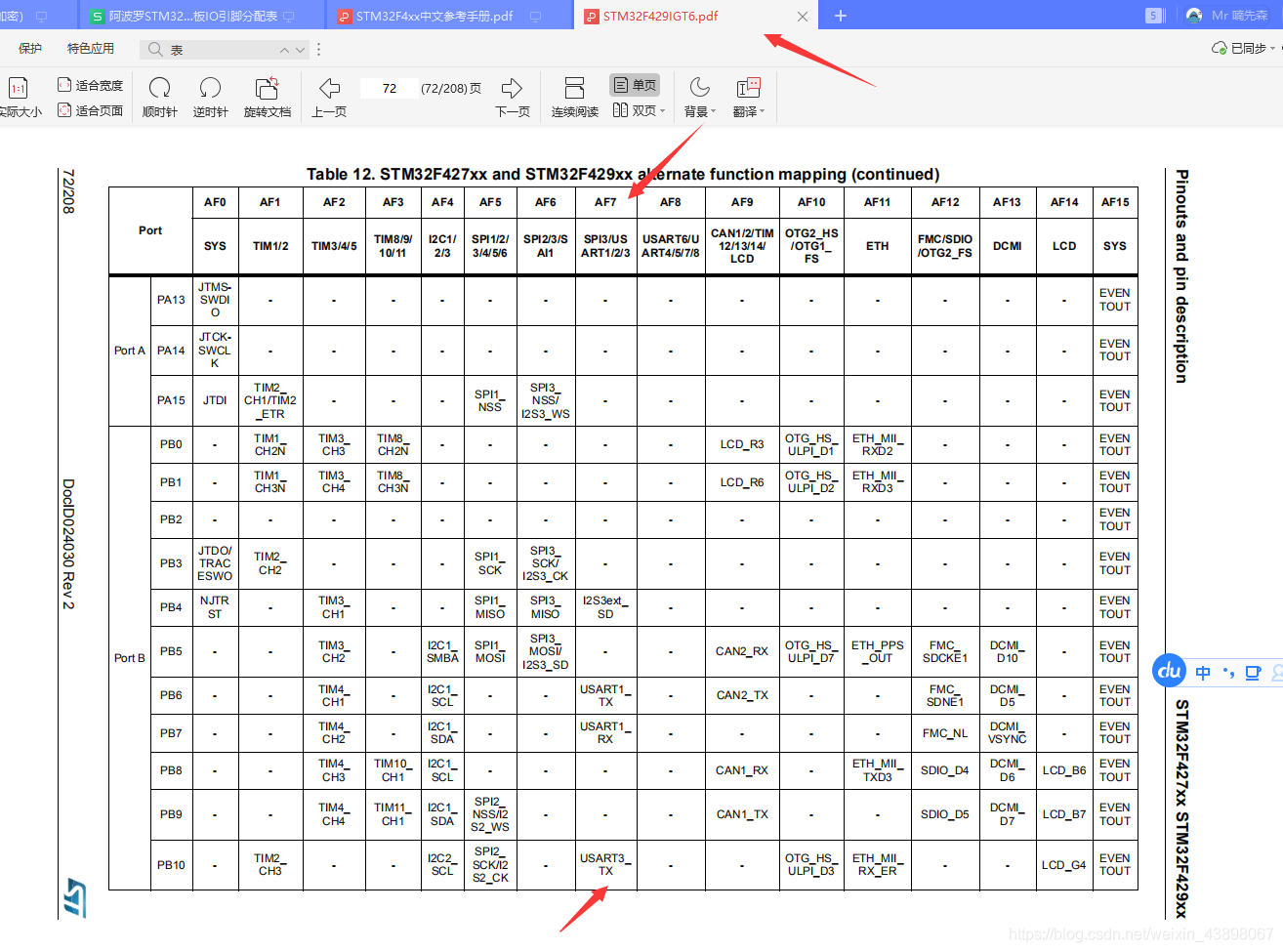
Task: Click the DCMI_VSYNC cell in PB7 row
Action: point(1007,733)
